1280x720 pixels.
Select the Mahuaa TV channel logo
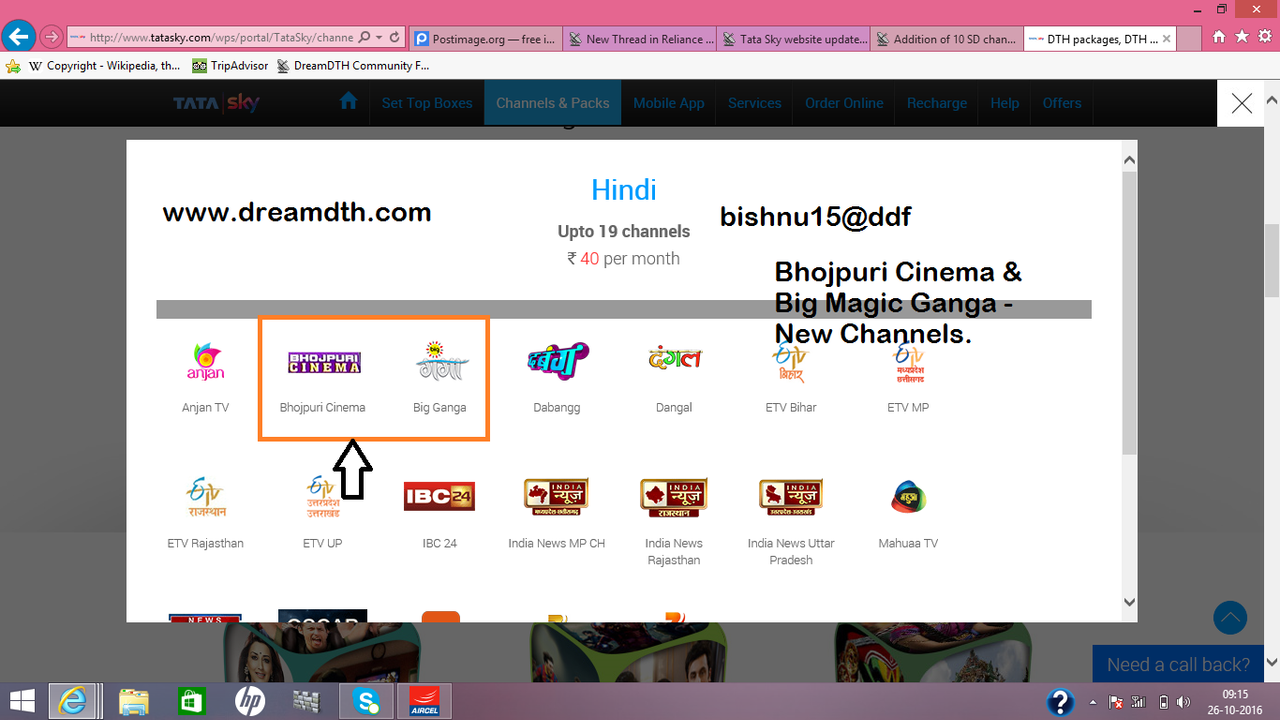tap(908, 497)
